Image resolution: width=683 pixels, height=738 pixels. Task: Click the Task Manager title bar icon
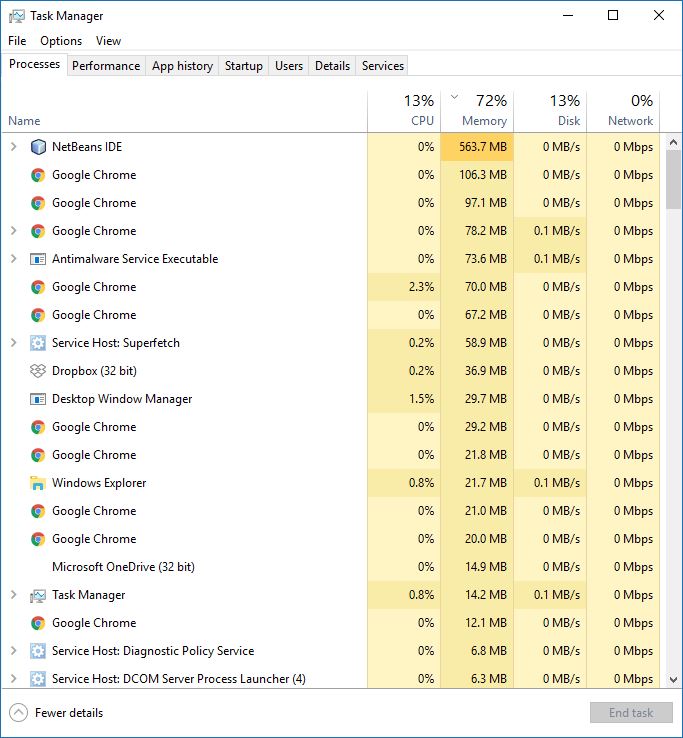point(16,16)
